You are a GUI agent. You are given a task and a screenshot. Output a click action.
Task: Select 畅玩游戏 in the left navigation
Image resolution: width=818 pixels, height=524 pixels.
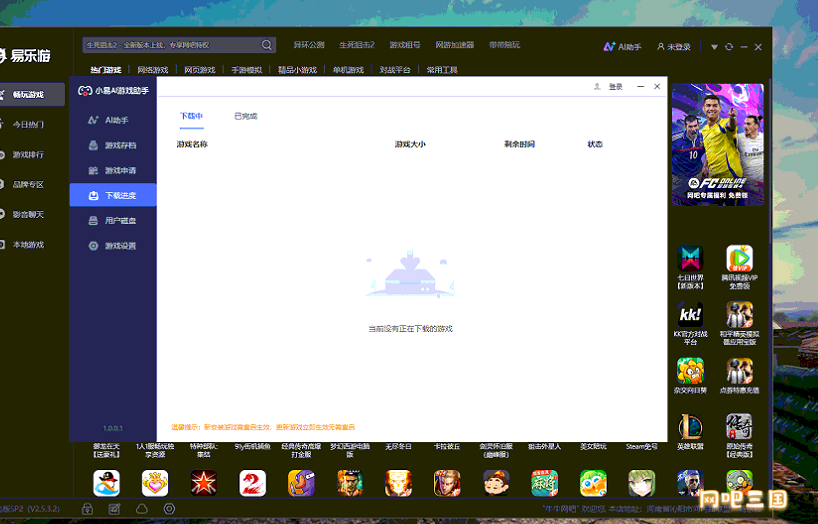31,94
